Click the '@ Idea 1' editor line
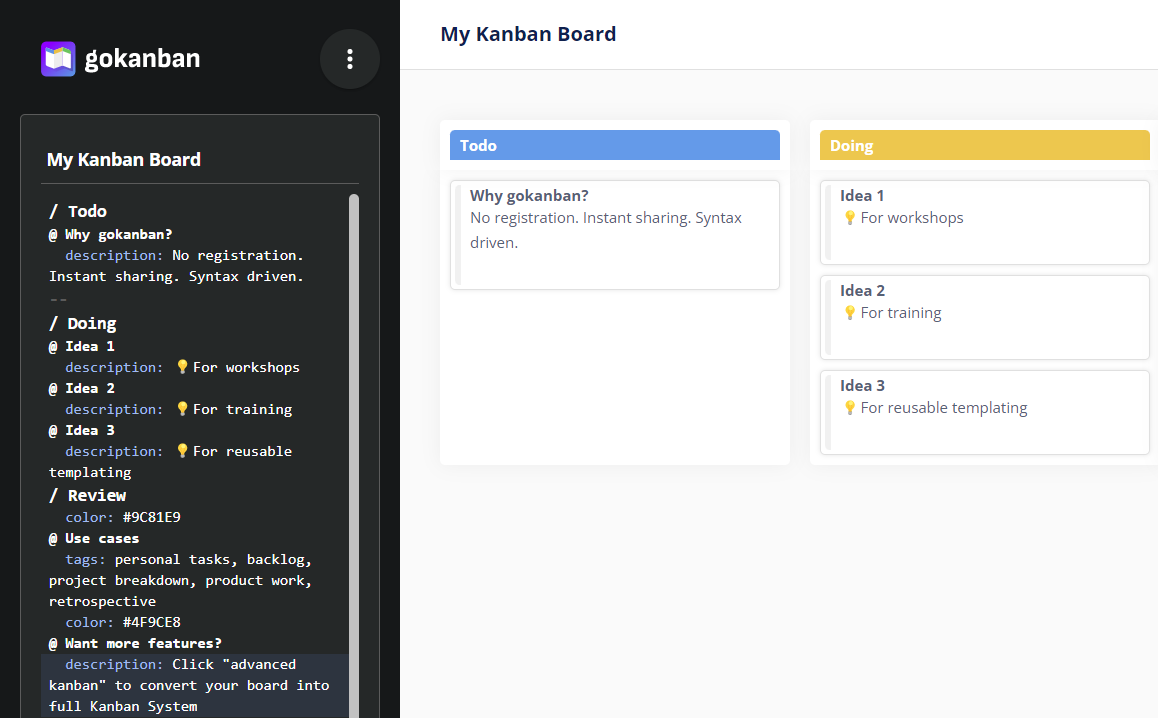This screenshot has height=718, width=1158. (82, 346)
